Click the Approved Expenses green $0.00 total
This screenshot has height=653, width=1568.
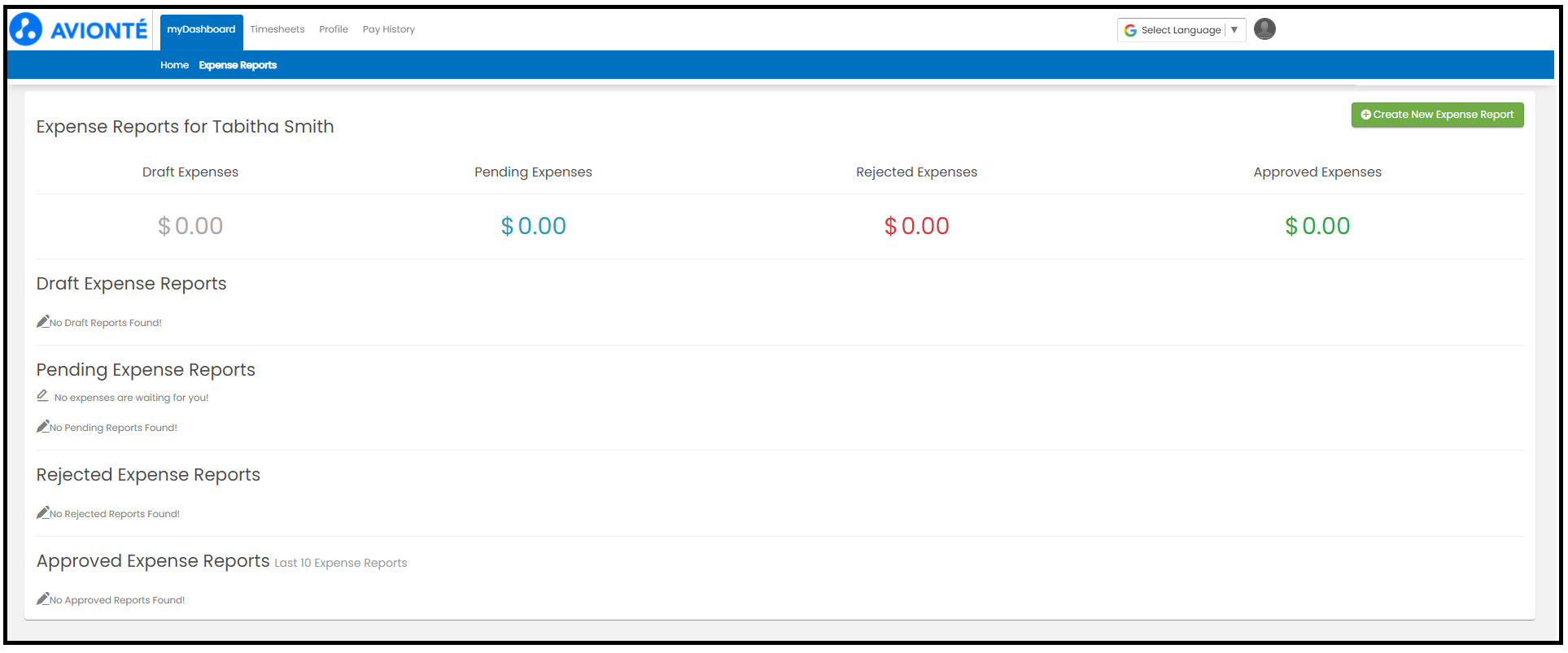pyautogui.click(x=1317, y=226)
